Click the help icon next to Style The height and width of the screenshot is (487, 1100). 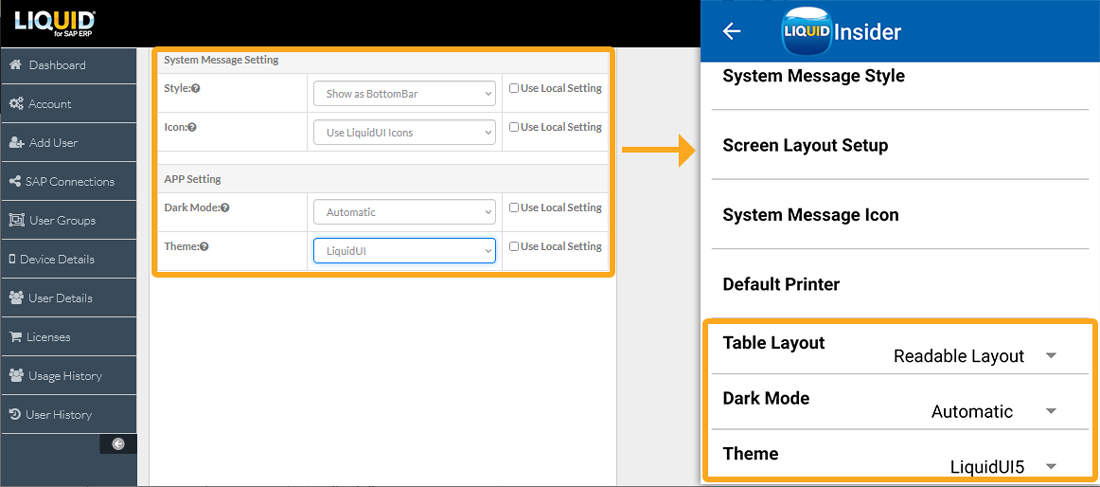coord(195,89)
